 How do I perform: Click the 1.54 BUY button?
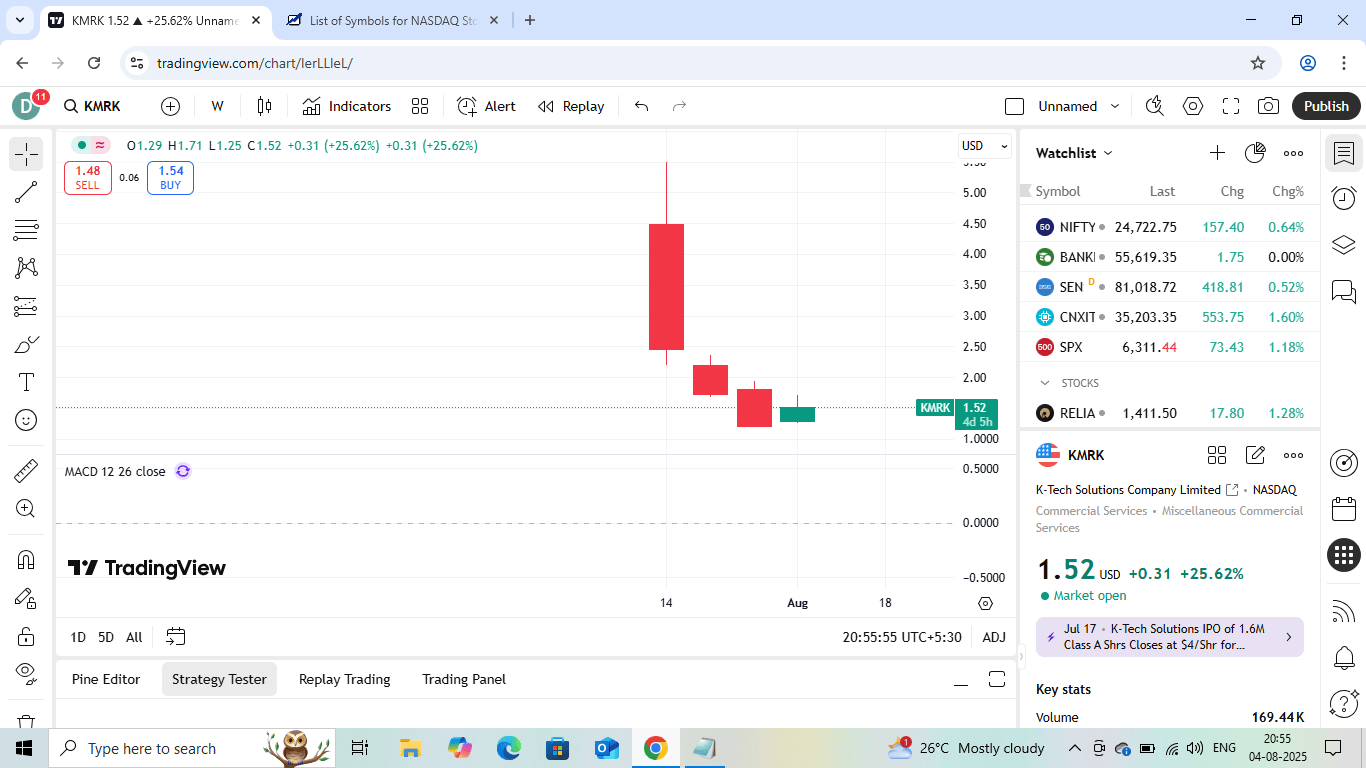pos(170,178)
